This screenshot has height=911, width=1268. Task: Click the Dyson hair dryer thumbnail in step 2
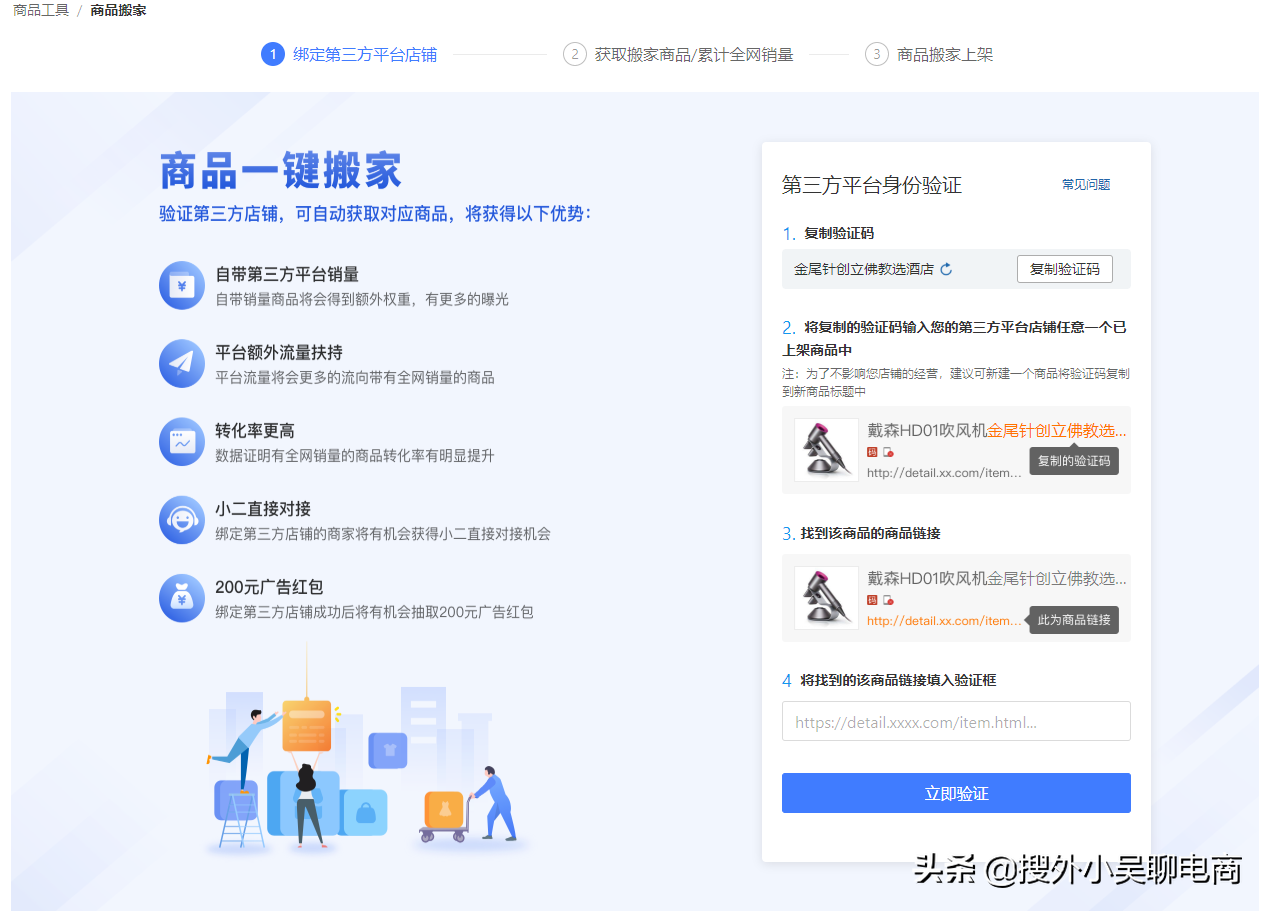pos(825,449)
